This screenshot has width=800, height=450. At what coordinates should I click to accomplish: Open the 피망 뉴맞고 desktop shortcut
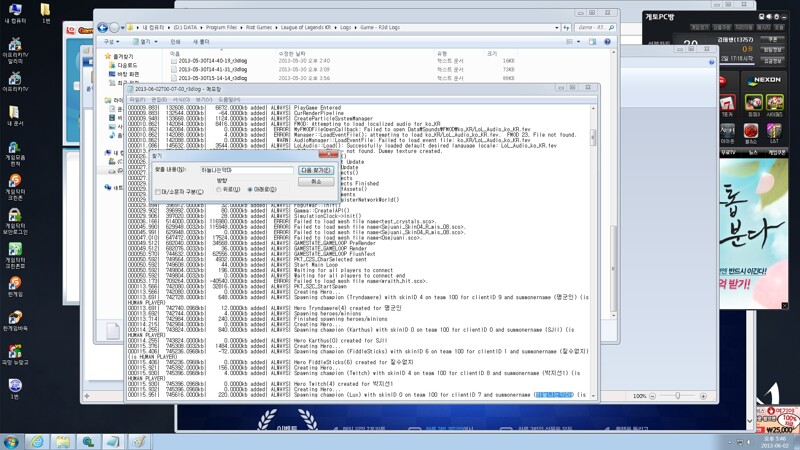[15, 355]
